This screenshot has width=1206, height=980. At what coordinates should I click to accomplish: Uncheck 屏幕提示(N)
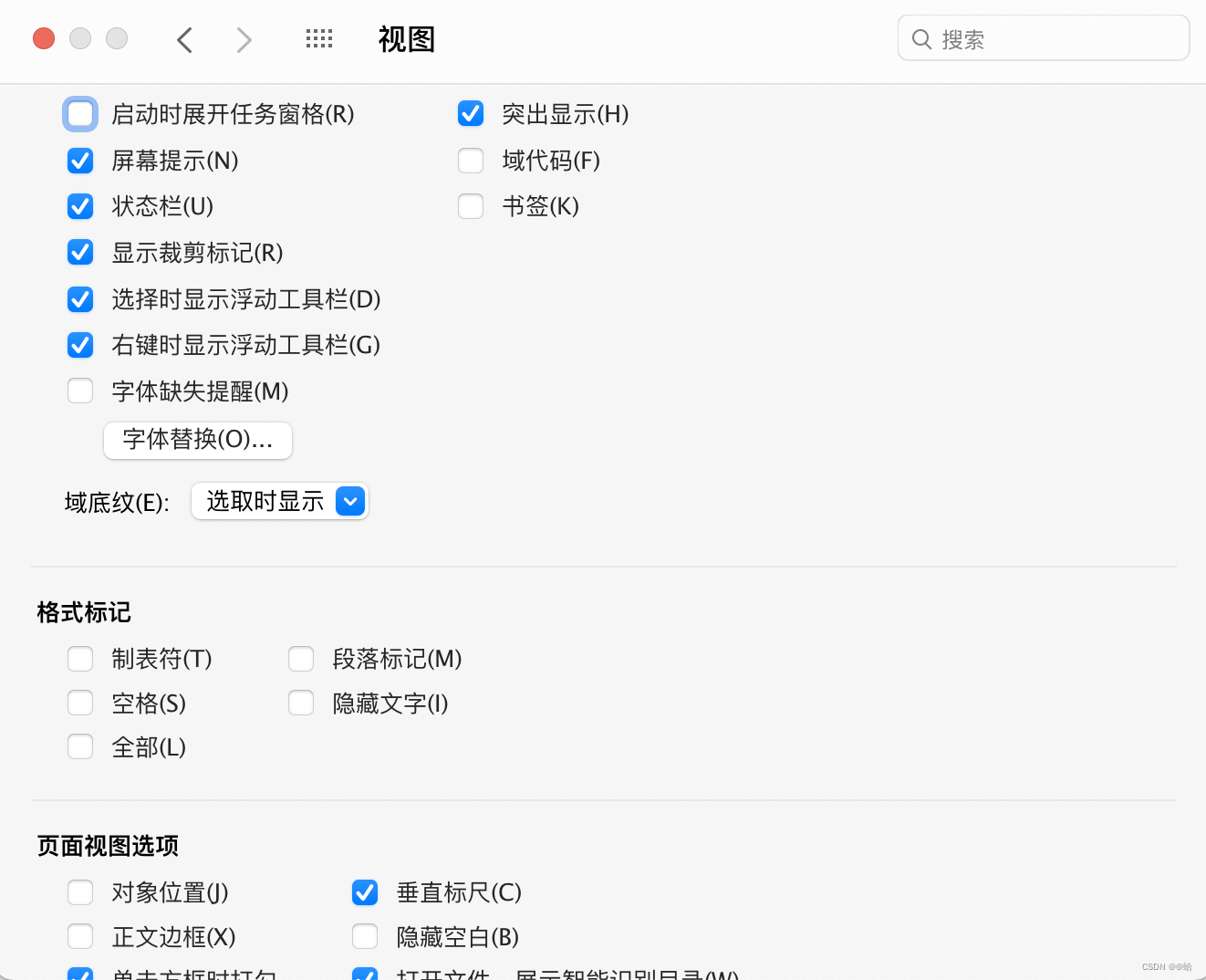coord(80,161)
